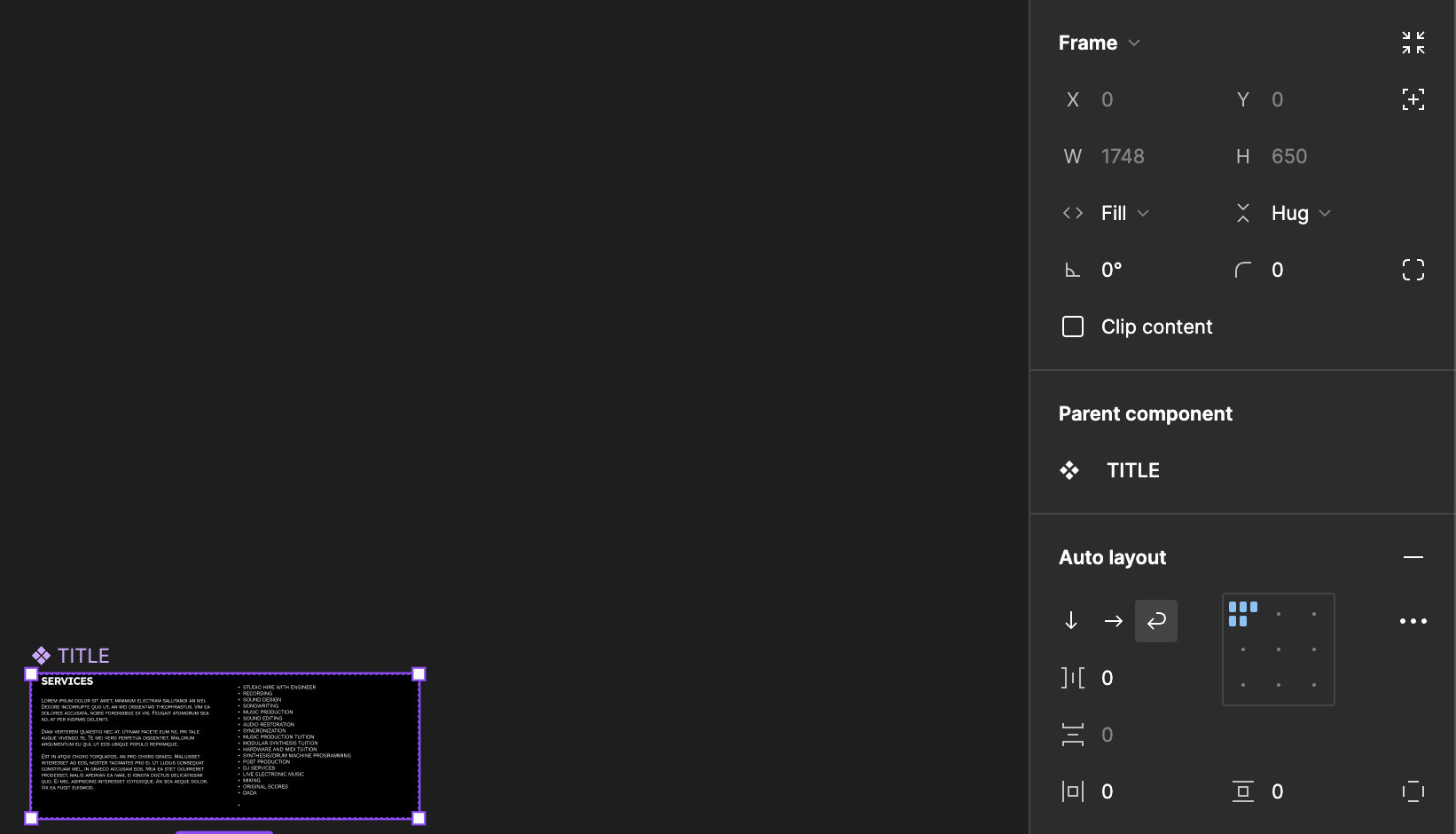Click horizontal gap between items icon
Image resolution: width=1456 pixels, height=834 pixels.
(x=1073, y=678)
